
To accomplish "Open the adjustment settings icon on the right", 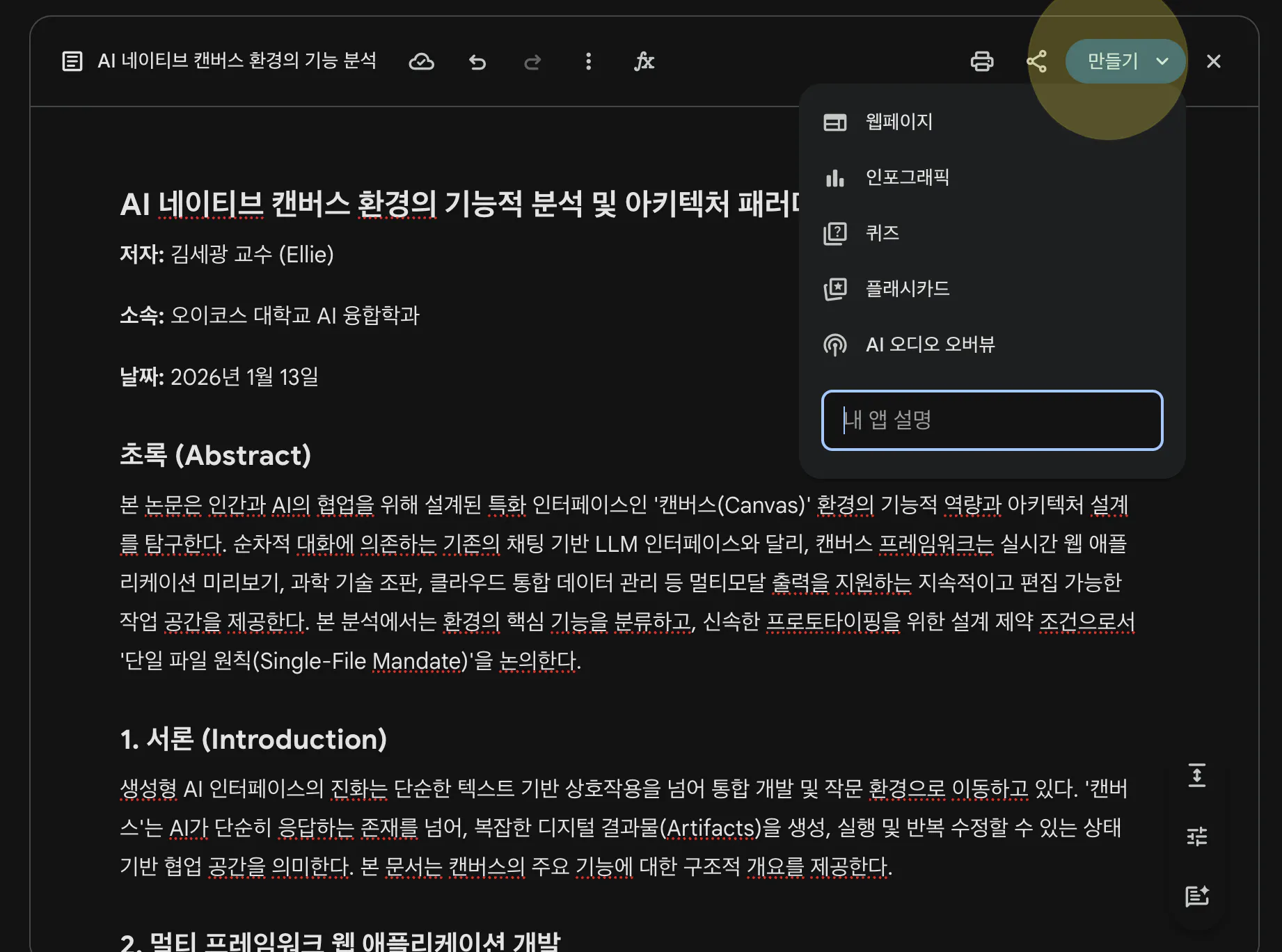I will [1197, 836].
